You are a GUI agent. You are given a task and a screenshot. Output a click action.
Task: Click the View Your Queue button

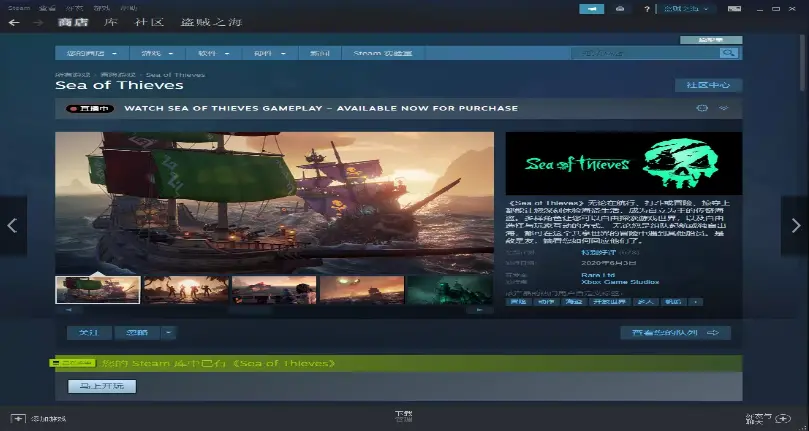coord(675,333)
